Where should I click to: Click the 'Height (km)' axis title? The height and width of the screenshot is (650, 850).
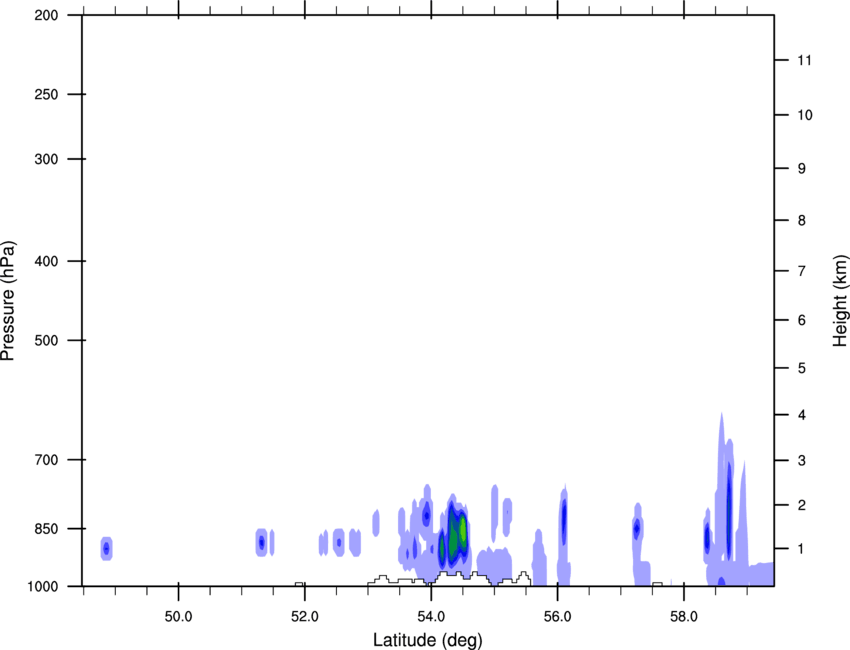click(840, 301)
